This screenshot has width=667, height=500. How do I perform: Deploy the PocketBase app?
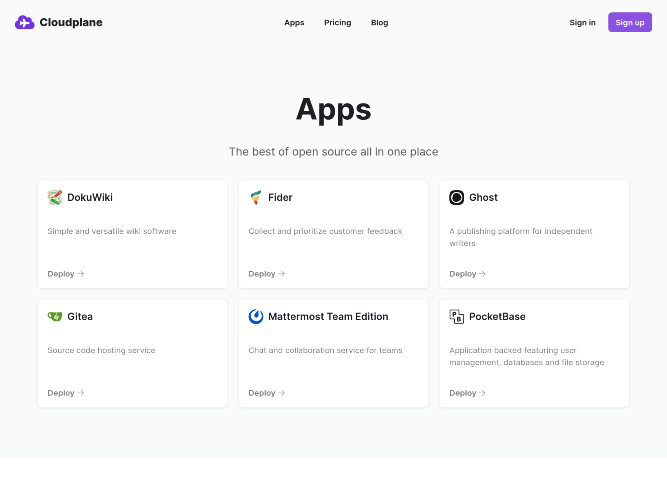467,393
